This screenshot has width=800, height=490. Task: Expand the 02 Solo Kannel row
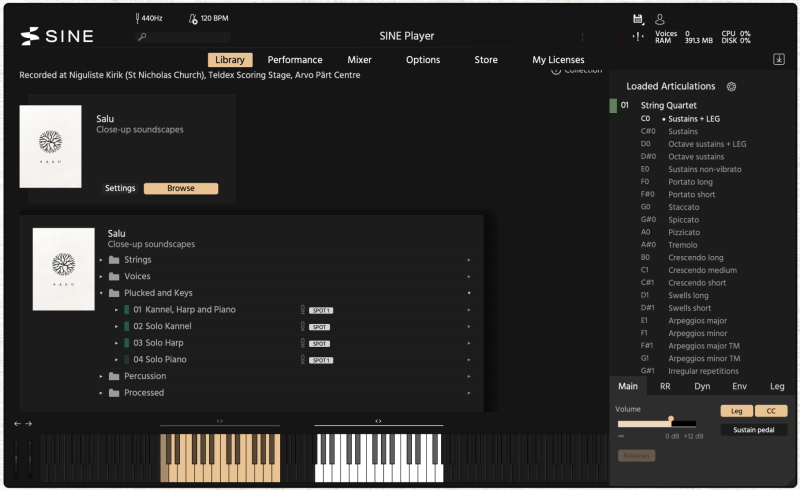click(x=116, y=326)
